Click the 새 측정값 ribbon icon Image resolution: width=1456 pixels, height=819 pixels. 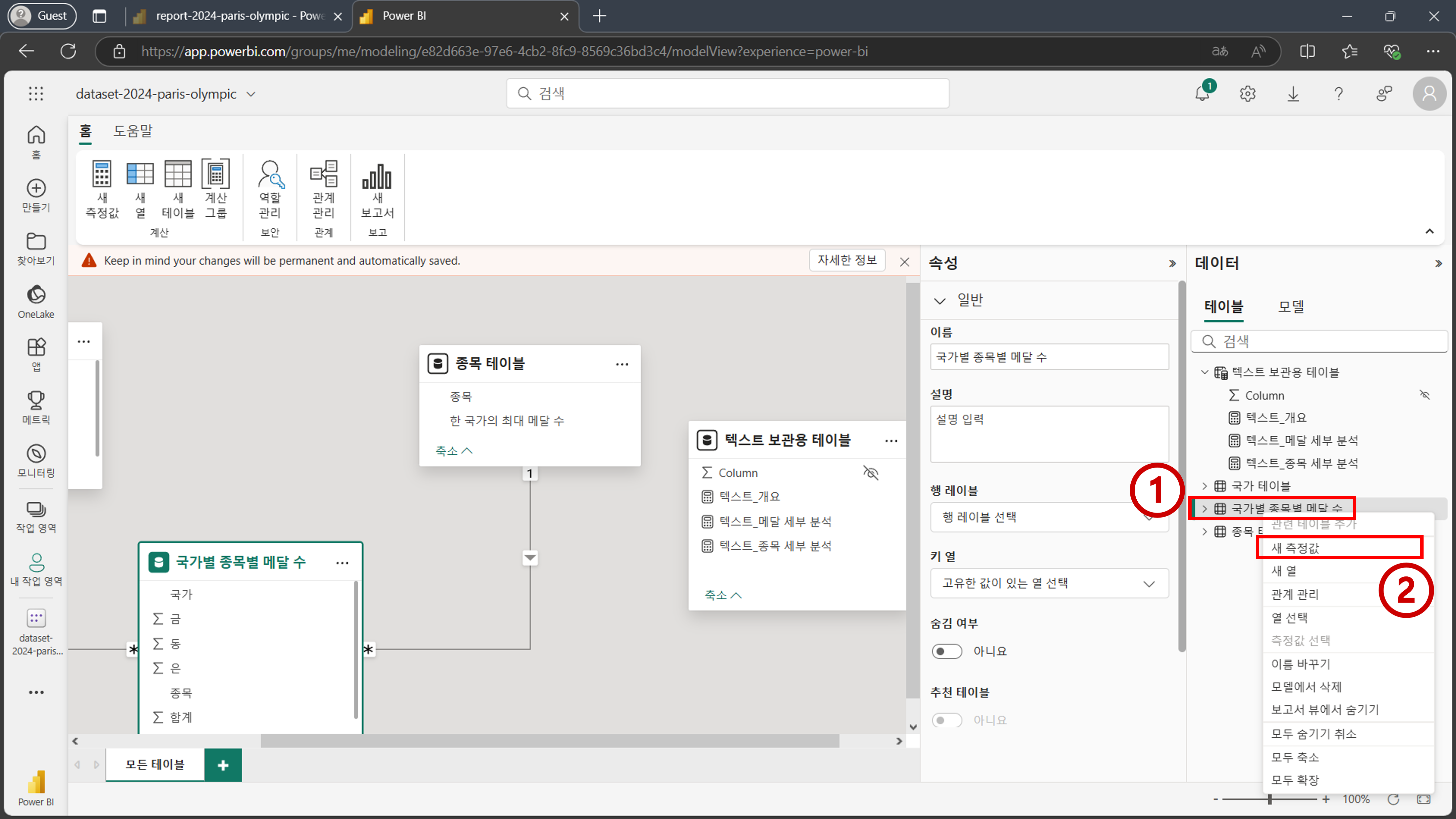102,189
